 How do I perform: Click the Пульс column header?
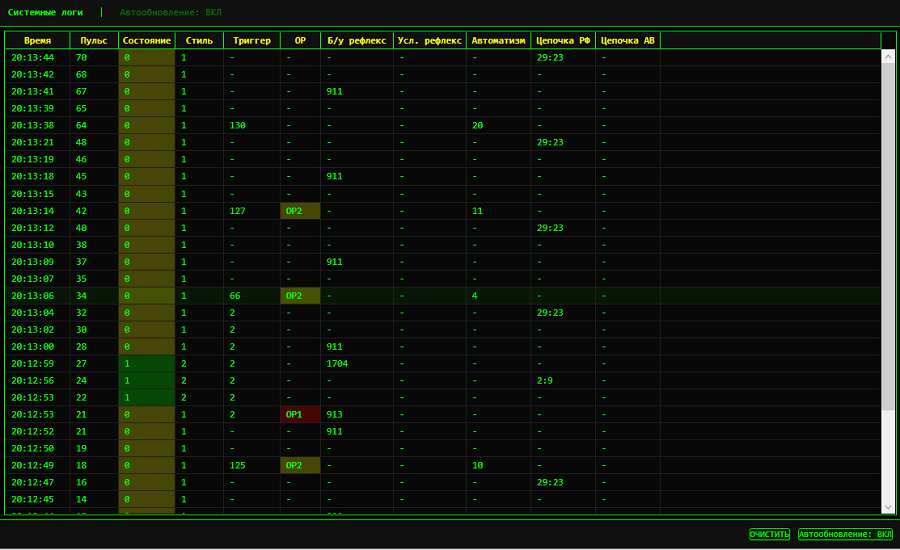pyautogui.click(x=94, y=40)
